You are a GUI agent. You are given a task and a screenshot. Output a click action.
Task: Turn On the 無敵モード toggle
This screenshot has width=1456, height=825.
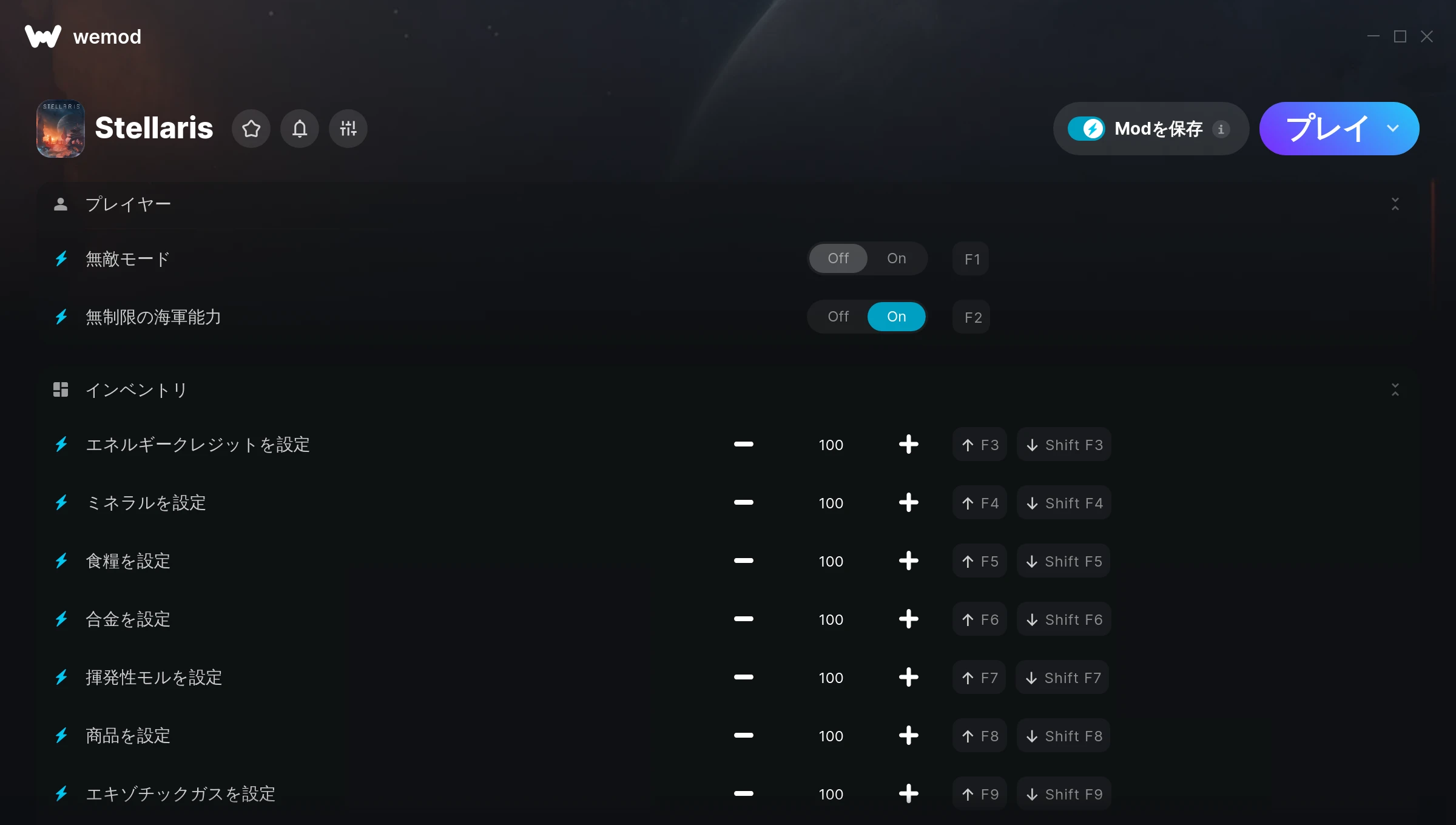click(897, 258)
